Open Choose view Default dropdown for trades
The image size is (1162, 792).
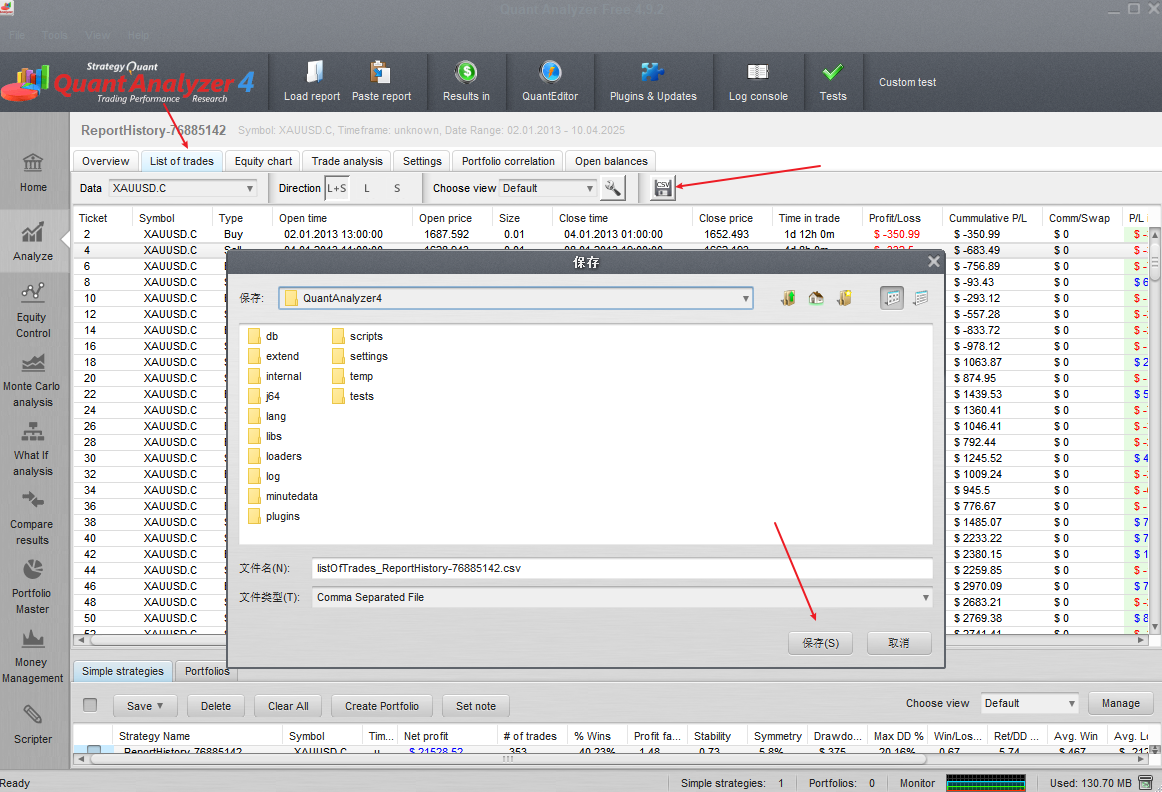(548, 188)
